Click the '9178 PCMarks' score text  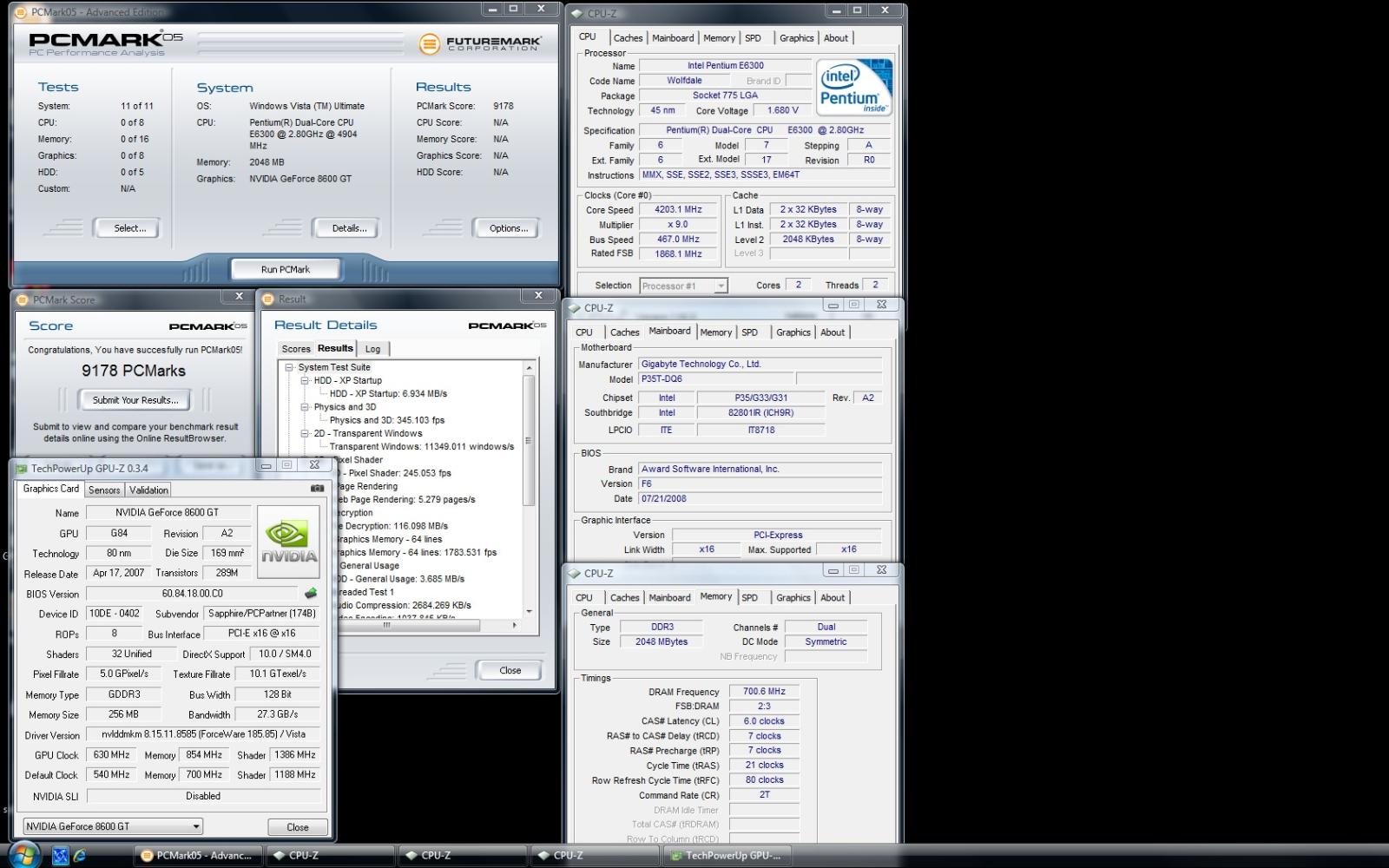coord(134,371)
